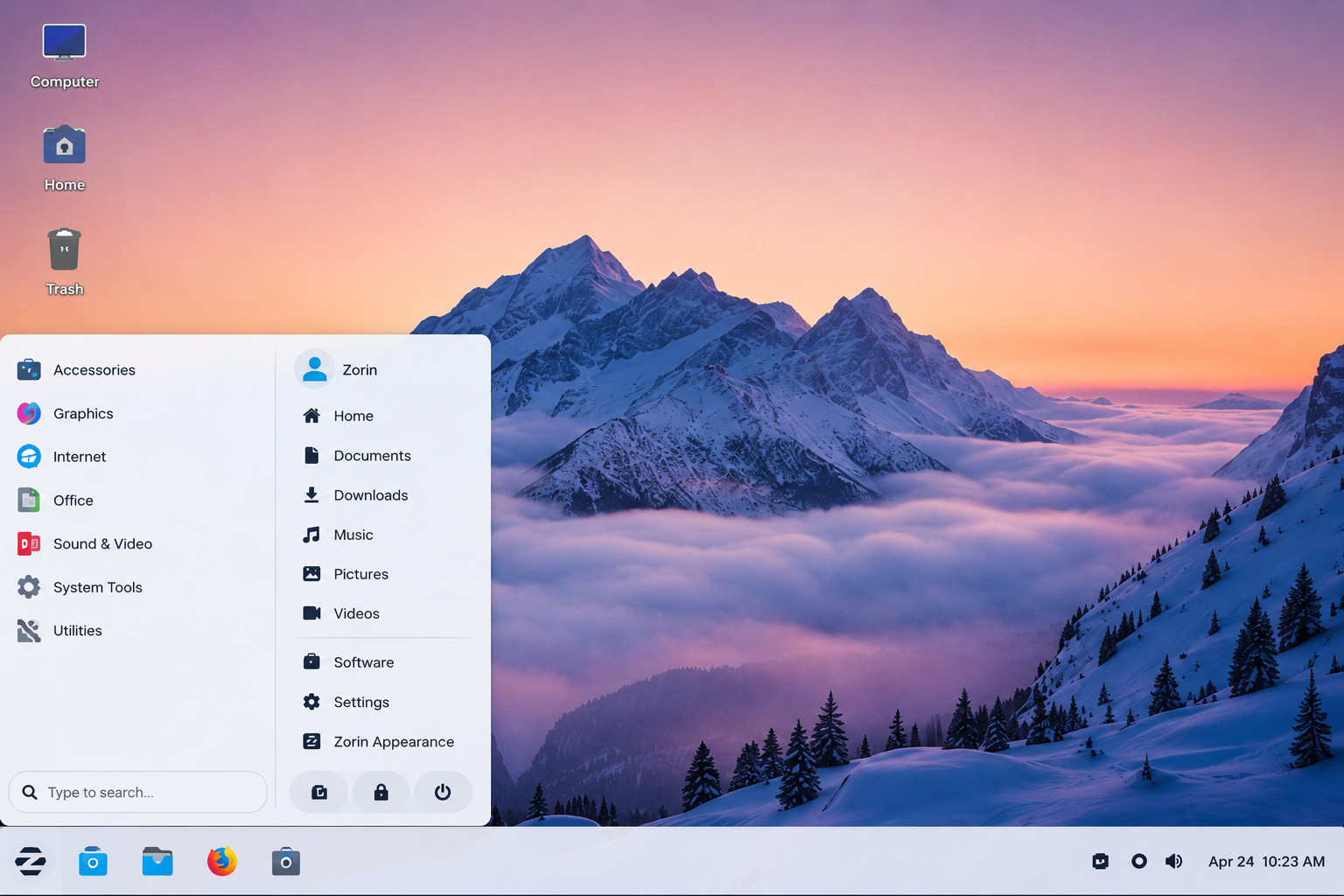Viewport: 1344px width, 896px height.
Task: Select the Computer desktop icon
Action: pos(65,56)
